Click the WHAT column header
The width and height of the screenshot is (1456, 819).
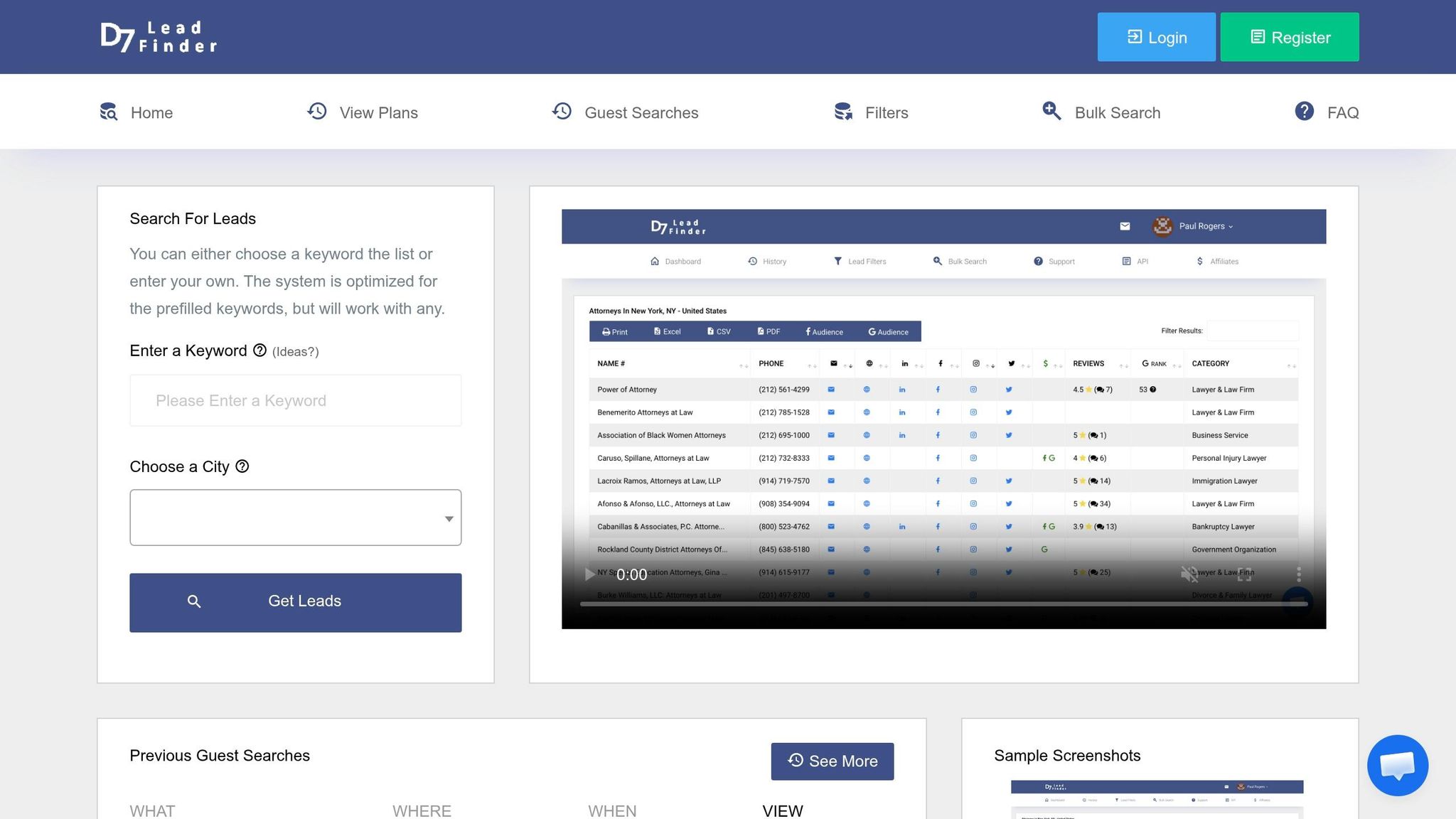(x=152, y=811)
